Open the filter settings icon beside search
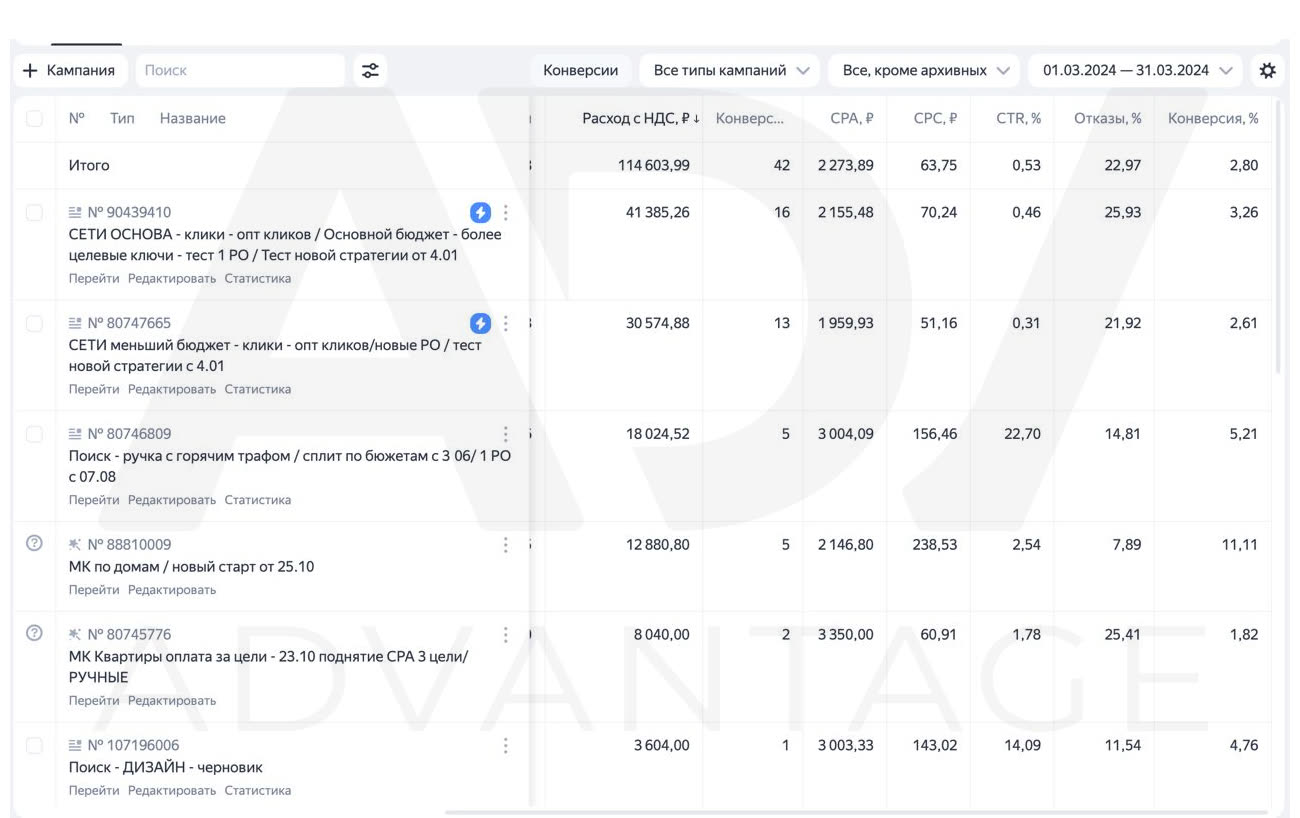 [370, 70]
